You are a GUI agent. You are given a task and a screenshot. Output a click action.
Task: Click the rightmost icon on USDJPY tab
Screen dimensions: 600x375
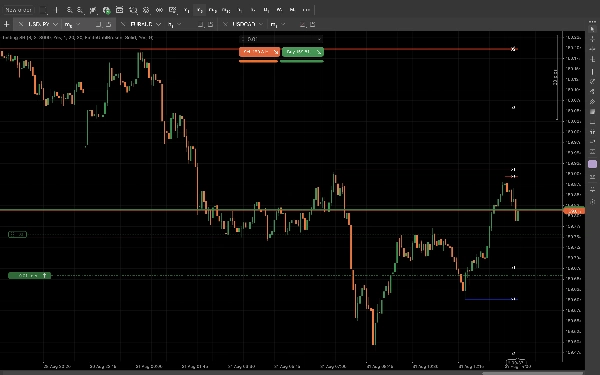tap(109, 24)
